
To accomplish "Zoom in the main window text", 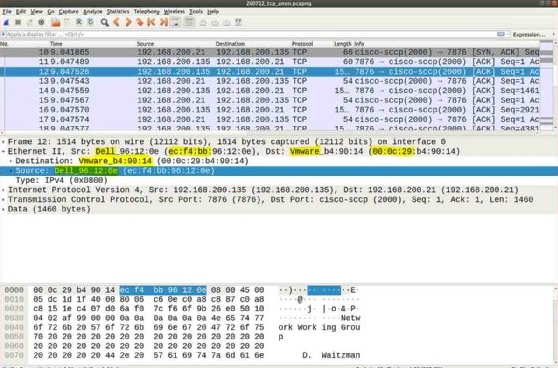I will click(203, 23).
